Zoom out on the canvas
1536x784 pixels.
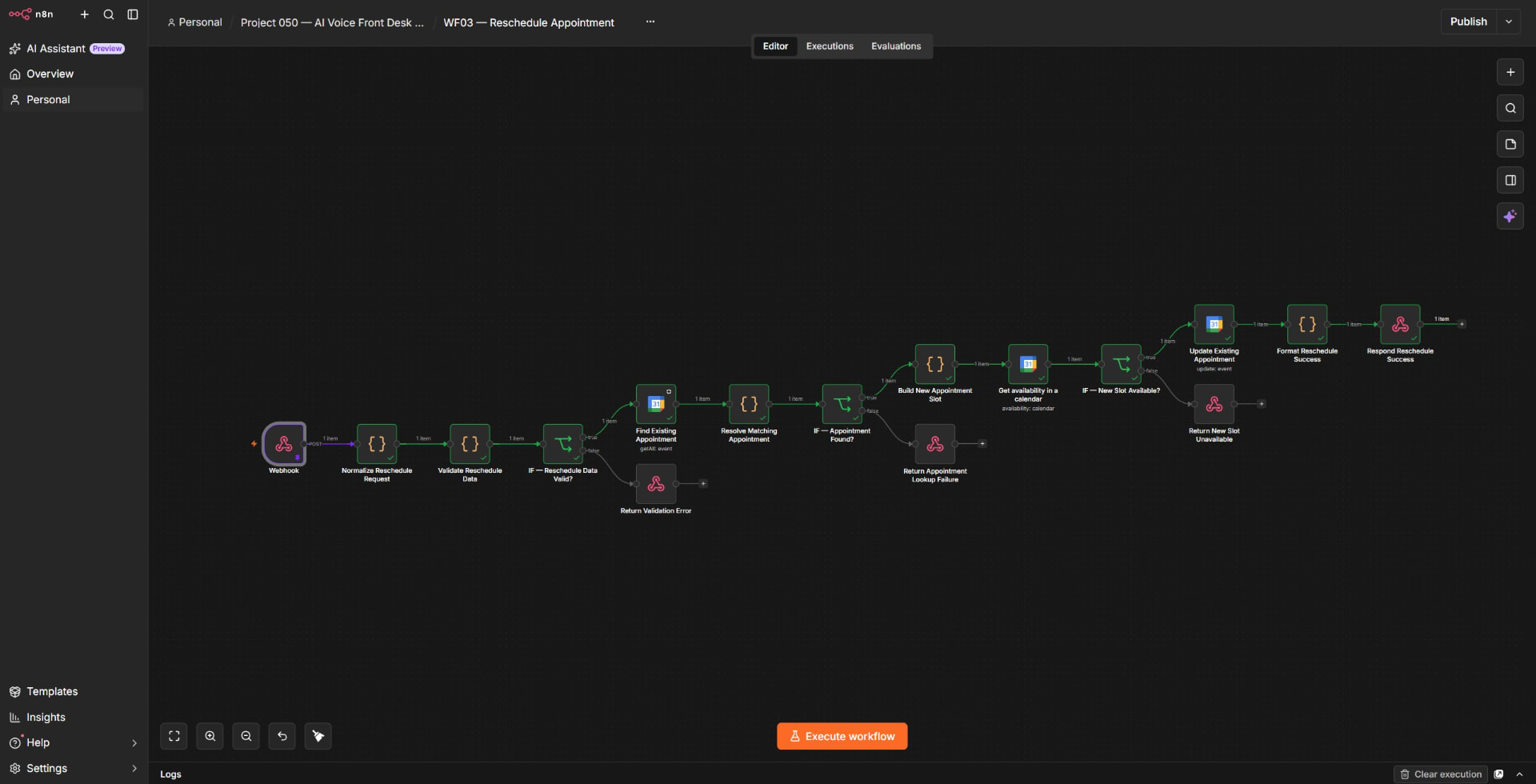coord(246,736)
